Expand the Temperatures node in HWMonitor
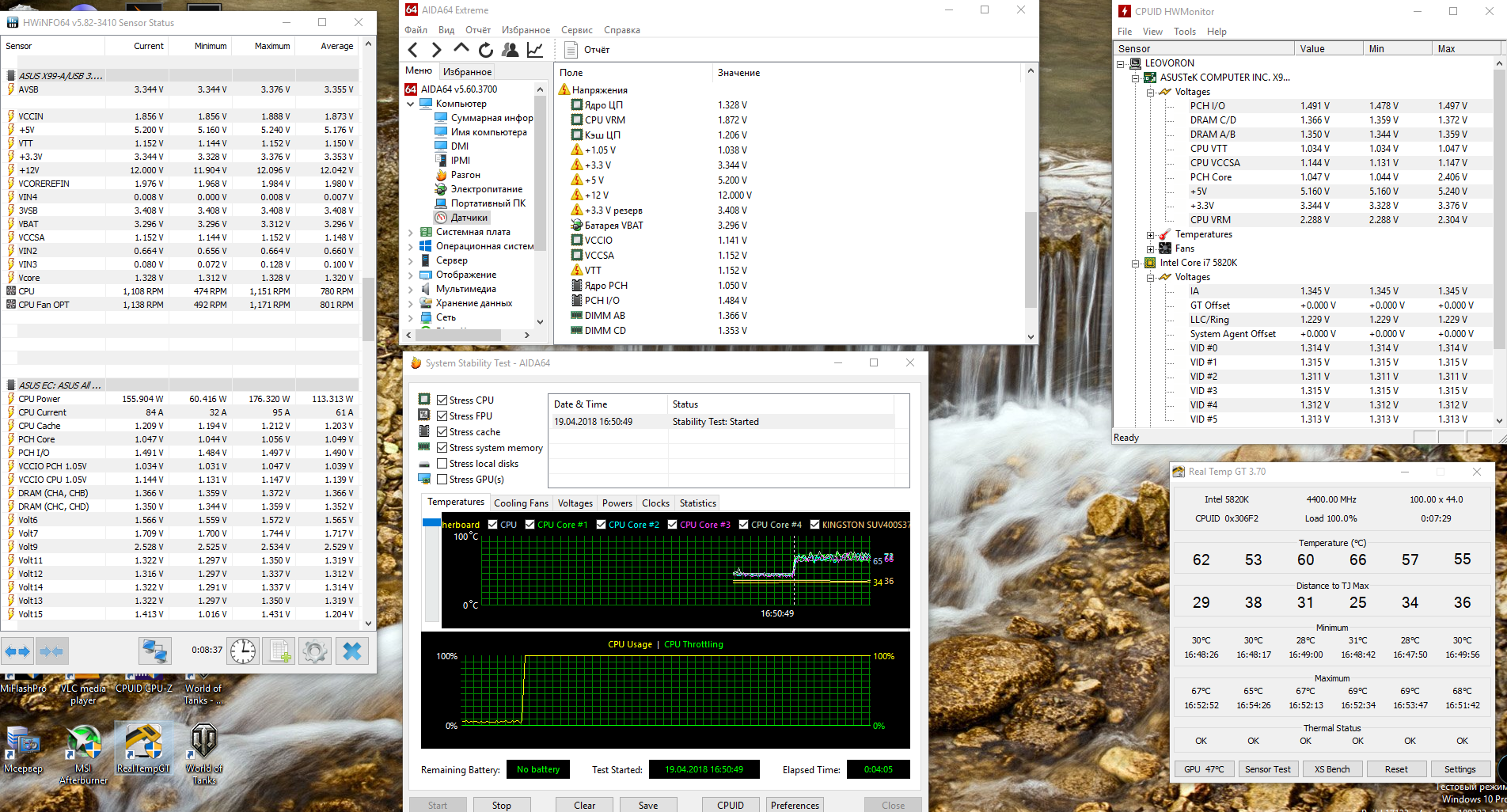The width and height of the screenshot is (1507, 812). coord(1151,234)
